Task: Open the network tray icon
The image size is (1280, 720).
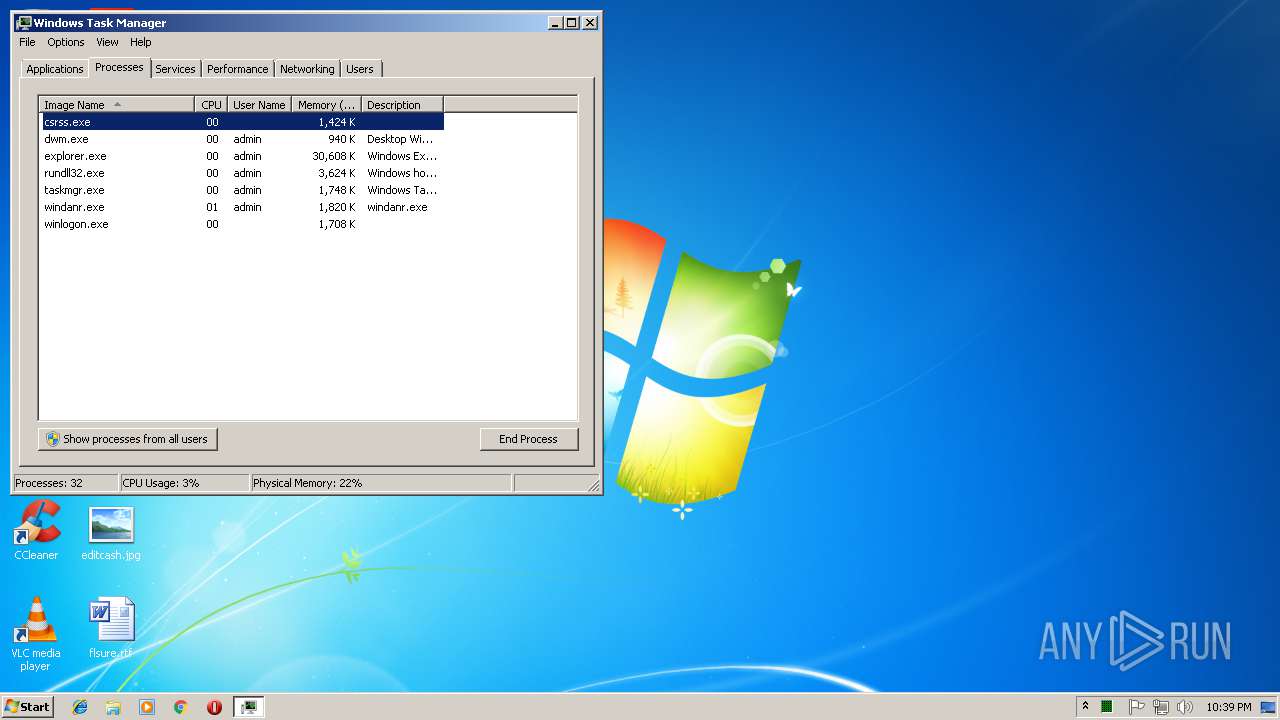Action: coord(1161,707)
